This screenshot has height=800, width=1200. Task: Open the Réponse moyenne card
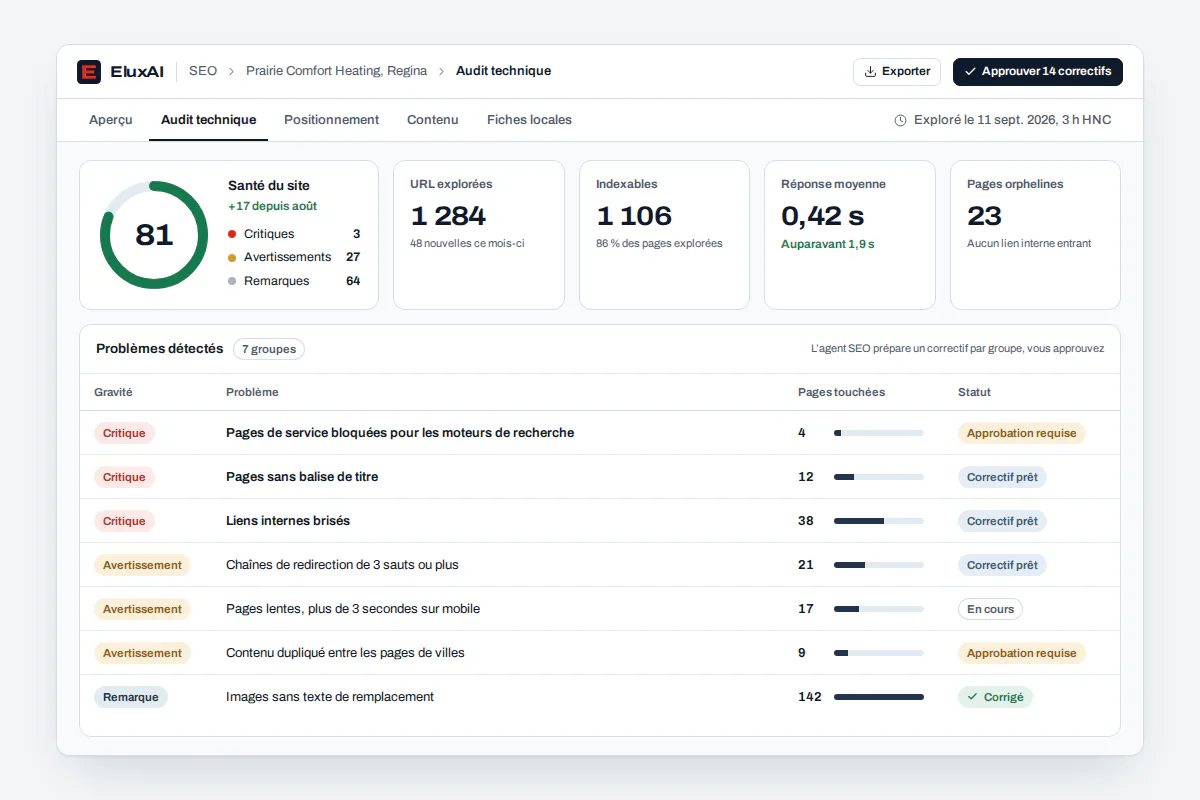pos(850,235)
